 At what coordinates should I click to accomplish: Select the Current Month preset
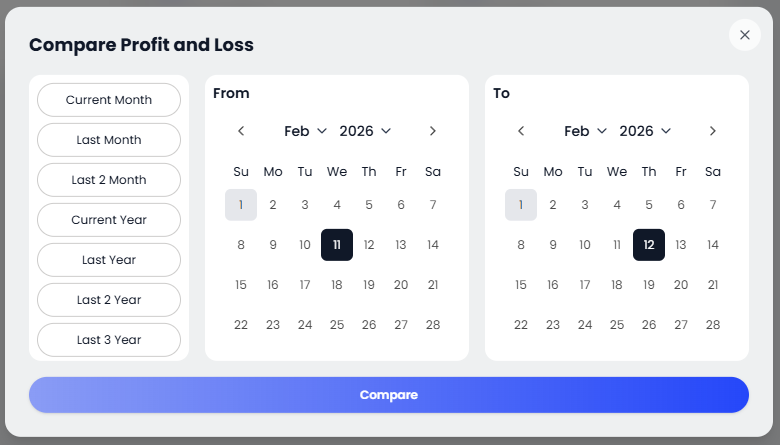coord(109,100)
